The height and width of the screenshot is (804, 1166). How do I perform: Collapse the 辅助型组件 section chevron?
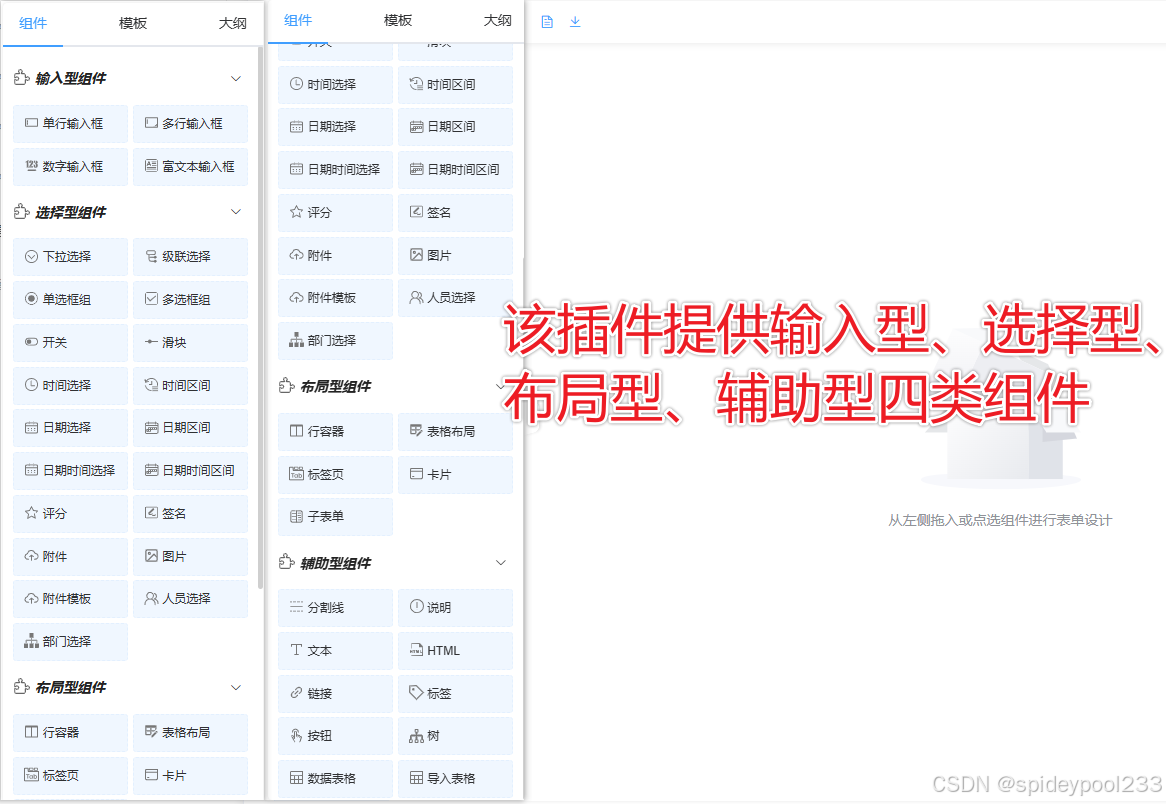(500, 563)
